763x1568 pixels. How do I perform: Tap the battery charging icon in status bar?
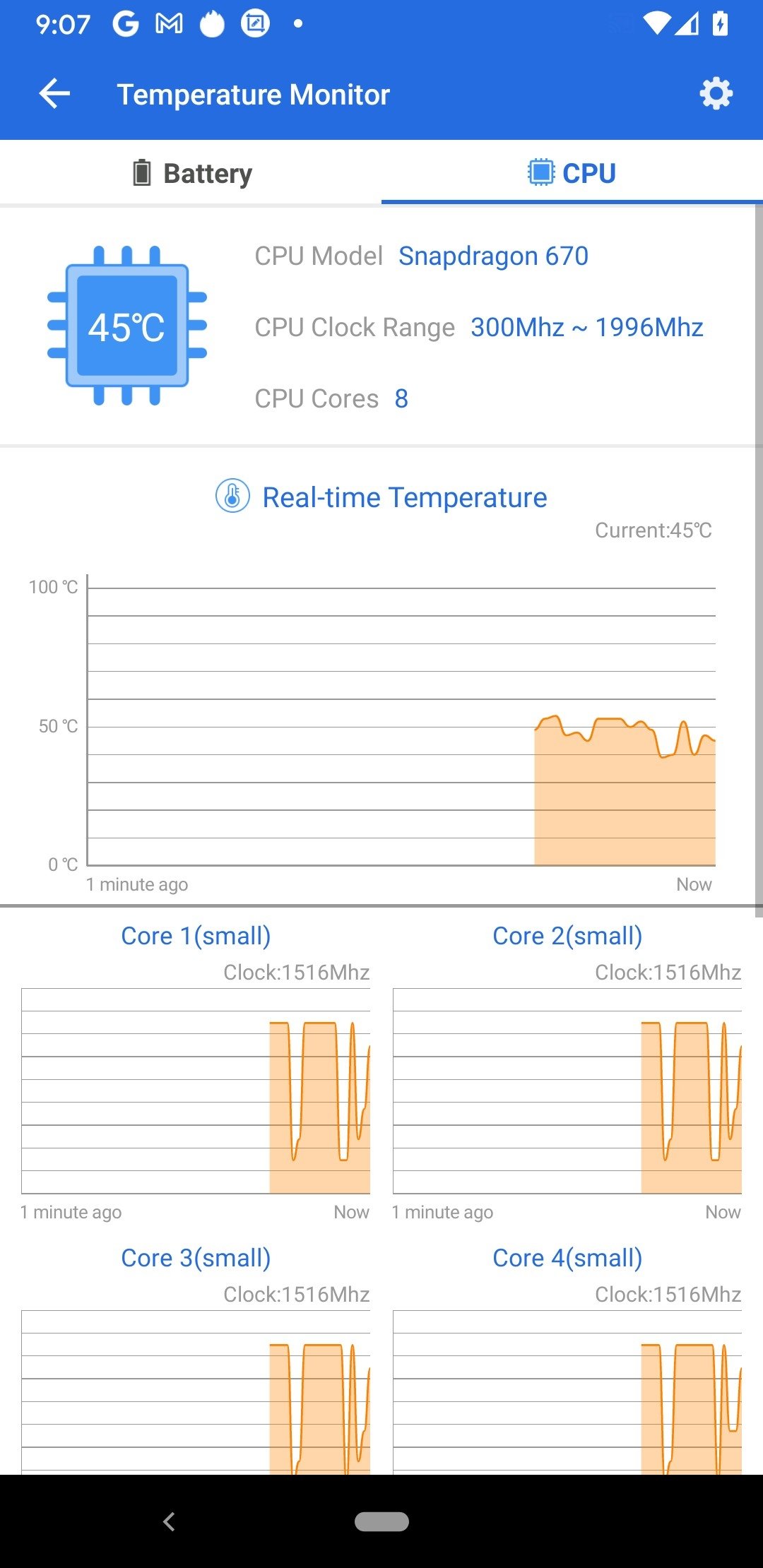720,24
